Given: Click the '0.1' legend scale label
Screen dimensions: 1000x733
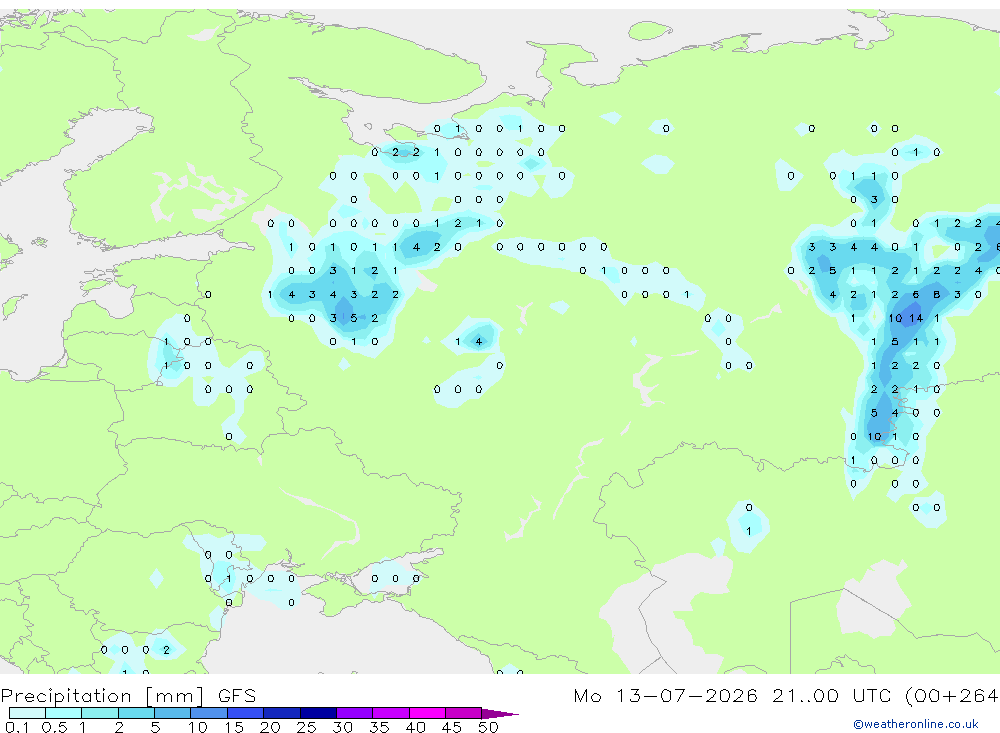Looking at the screenshot, I should tap(17, 727).
